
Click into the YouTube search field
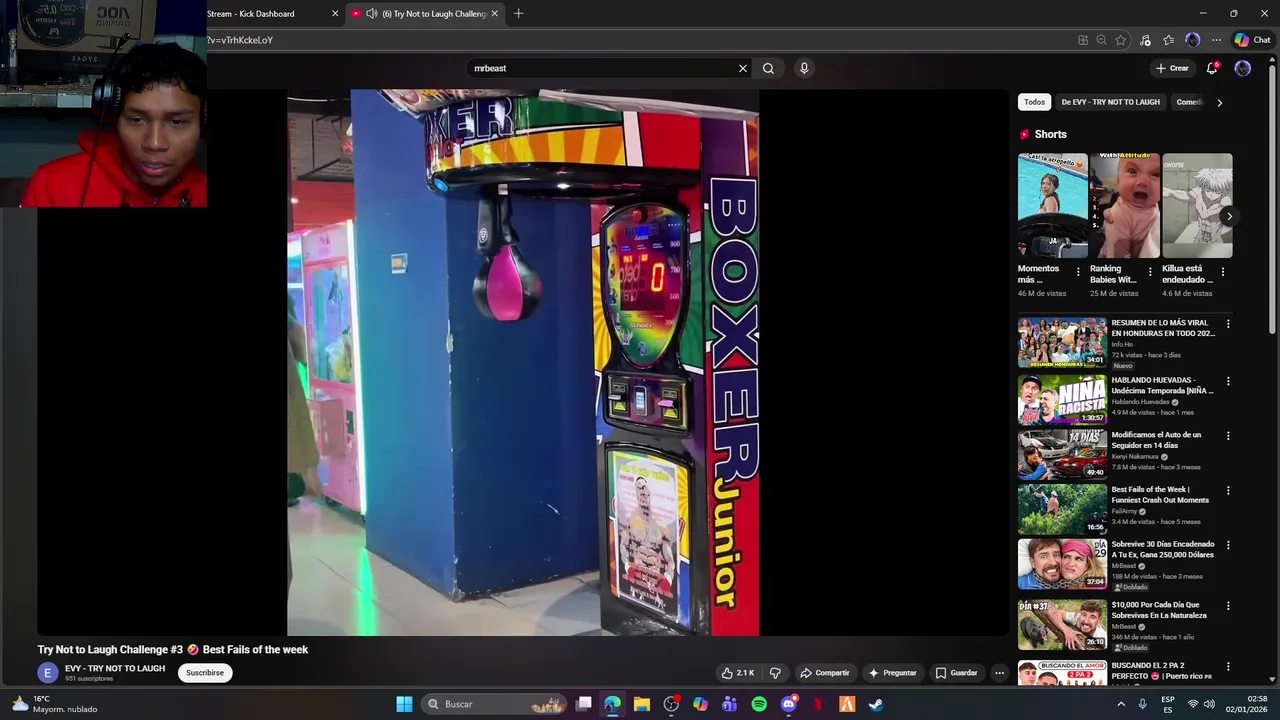603,68
